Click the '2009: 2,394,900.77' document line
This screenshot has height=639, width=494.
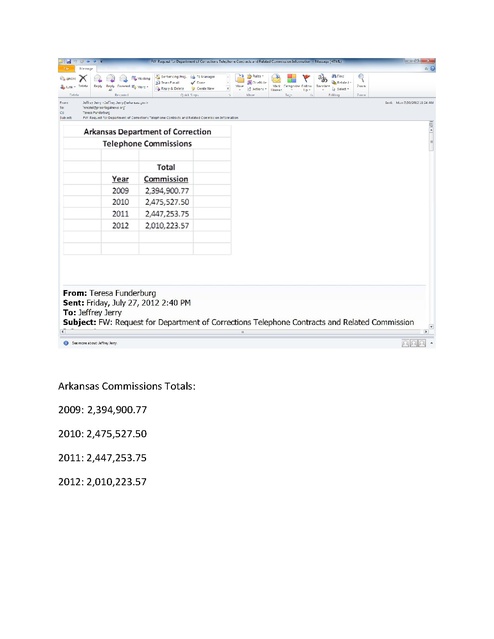click(x=102, y=410)
